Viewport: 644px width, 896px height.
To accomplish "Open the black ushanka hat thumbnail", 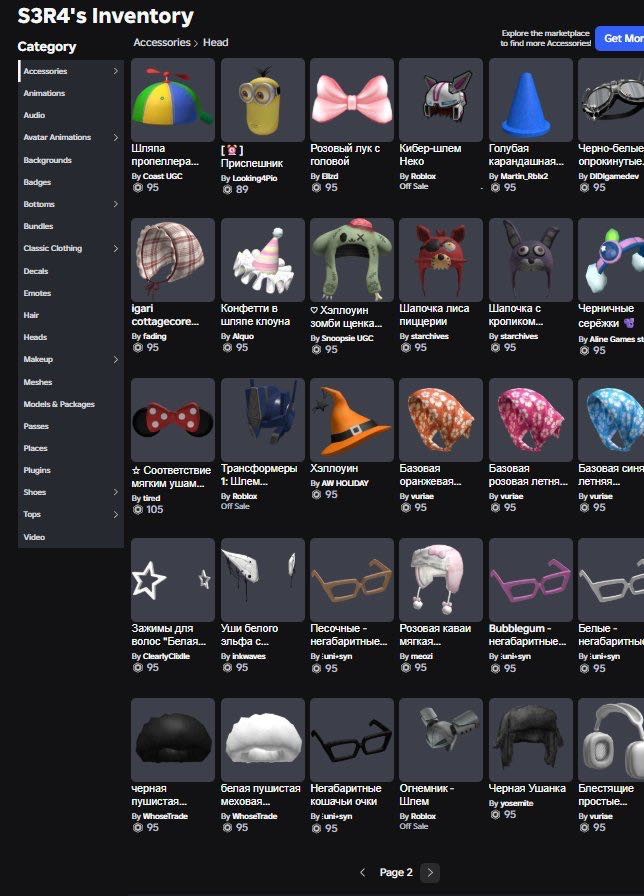I will (530, 739).
